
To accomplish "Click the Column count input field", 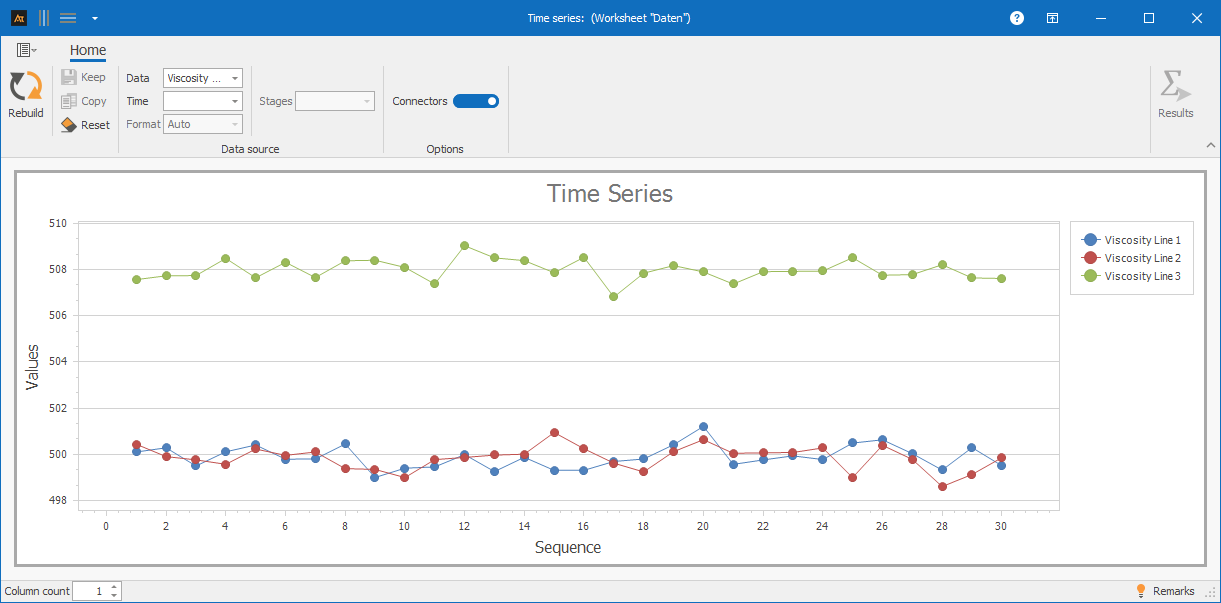I will [90, 591].
